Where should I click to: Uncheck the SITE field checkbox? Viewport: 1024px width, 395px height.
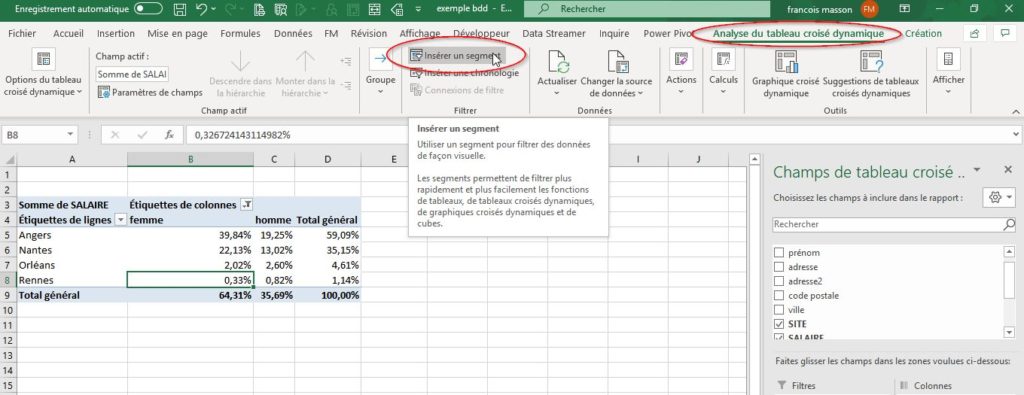778,324
